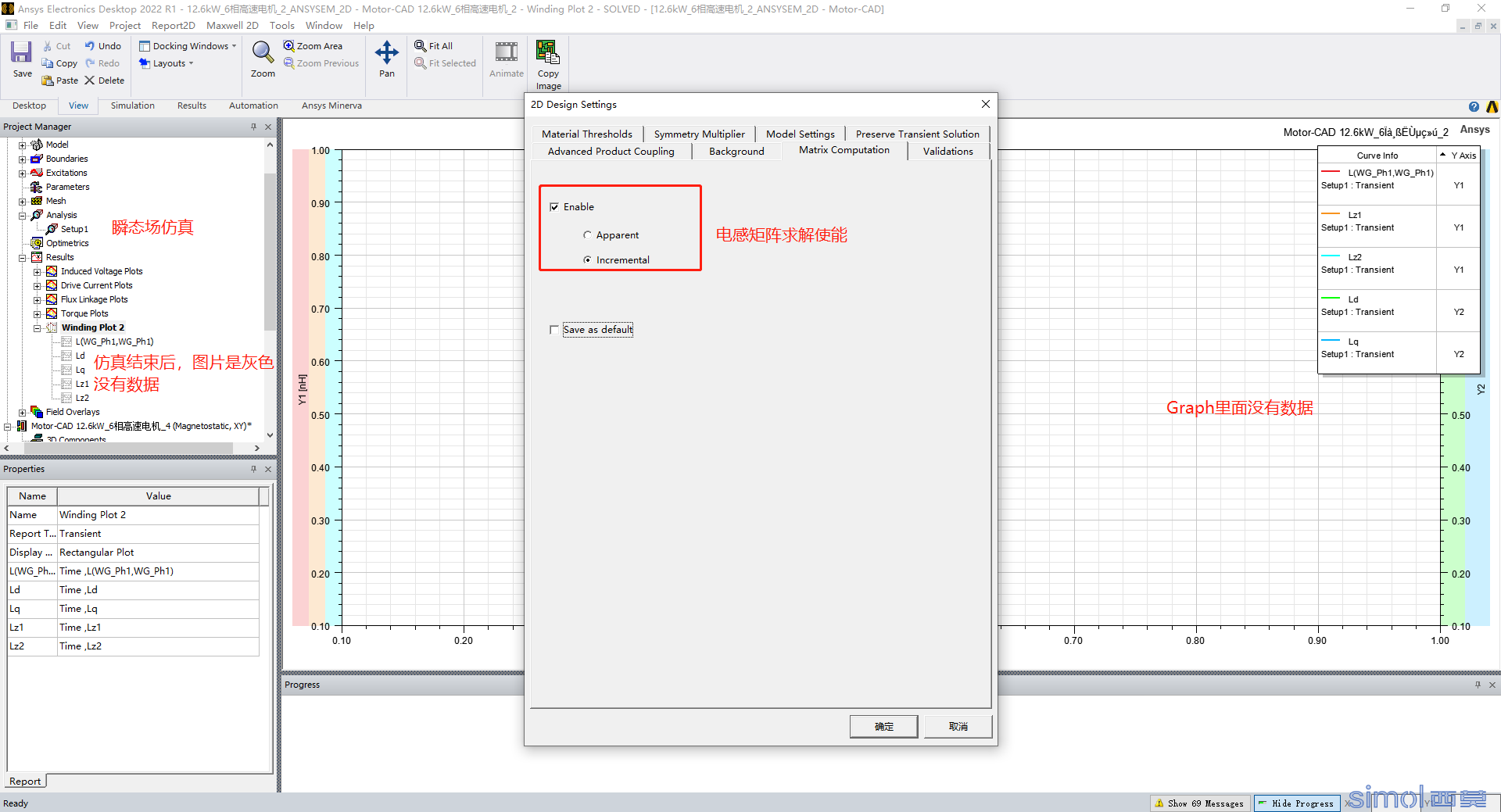Click Show 69 Messages button
This screenshot has height=812, width=1501.
click(x=1200, y=803)
